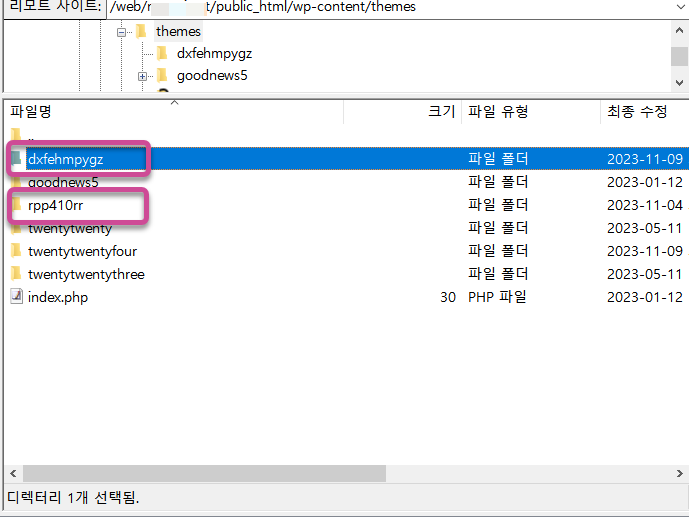Select themes folder in the tree
The width and height of the screenshot is (689, 518).
point(178,32)
